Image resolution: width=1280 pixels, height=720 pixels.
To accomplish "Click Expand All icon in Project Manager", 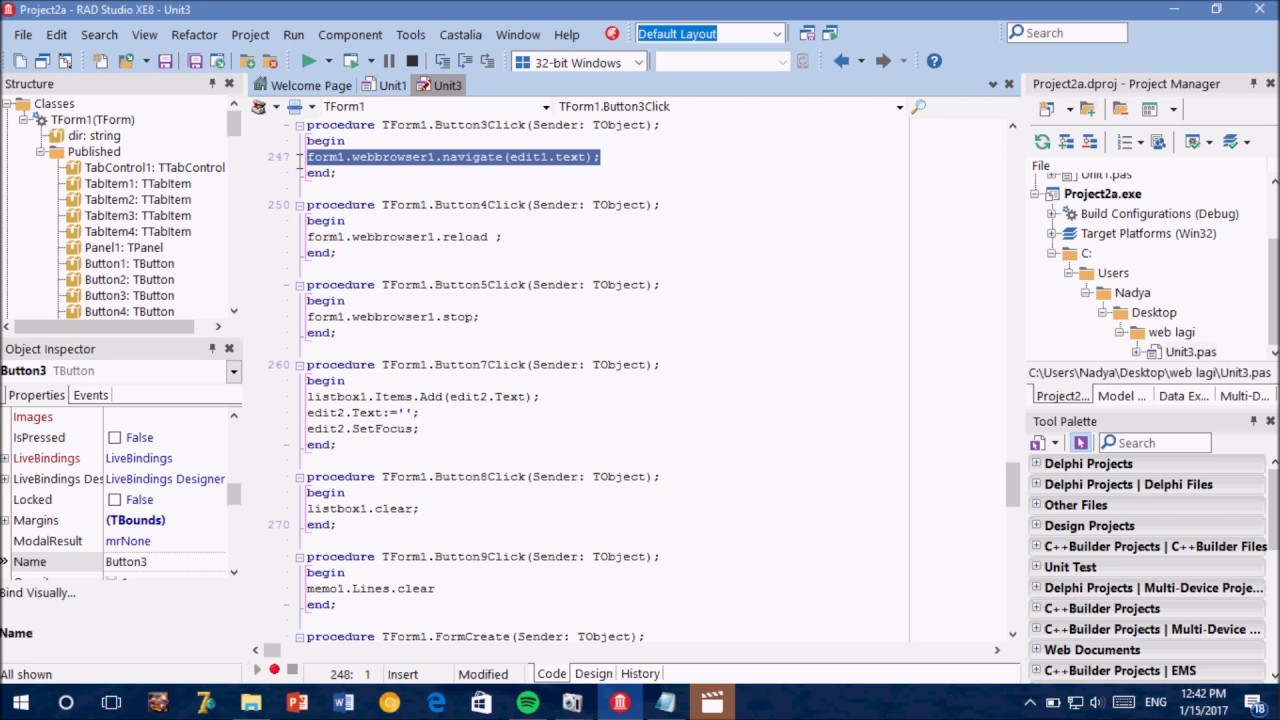I will [1066, 142].
